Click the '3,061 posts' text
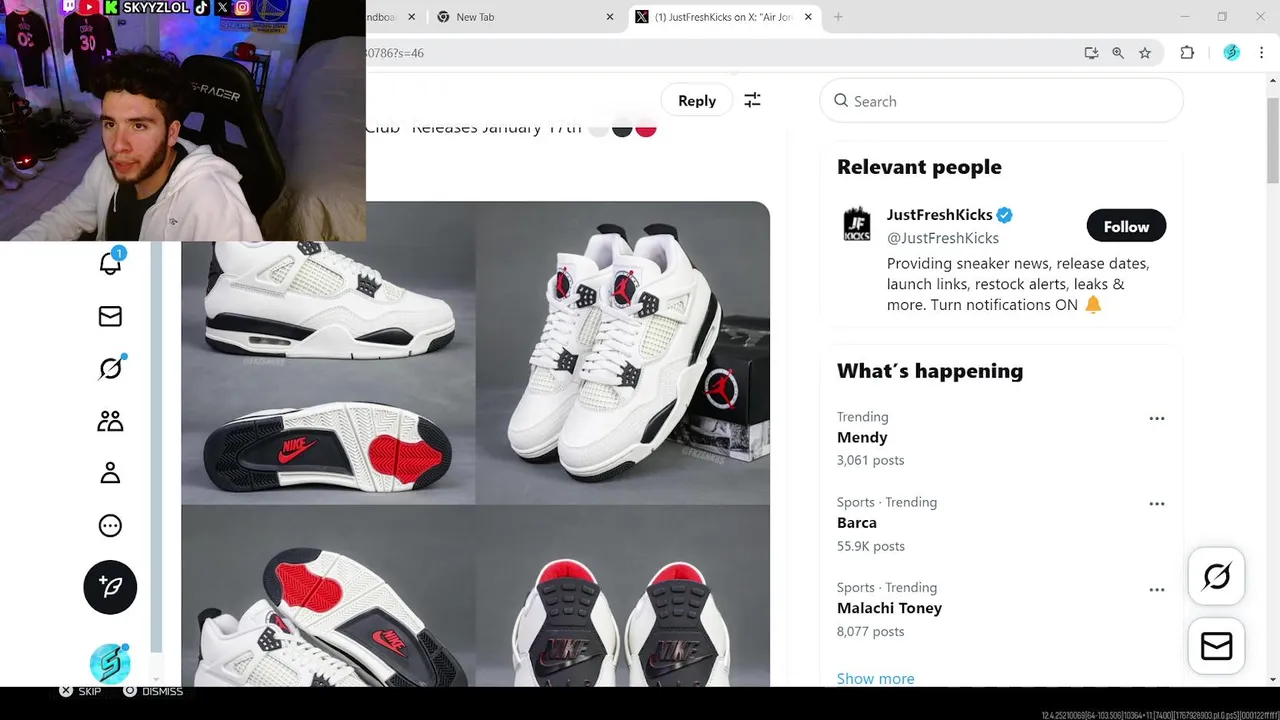The height and width of the screenshot is (720, 1280). pos(870,460)
